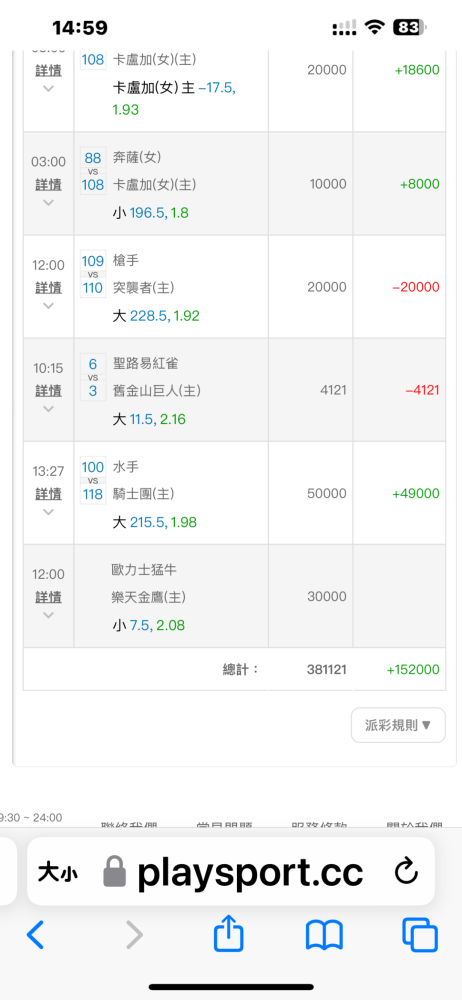
Task: Tap the Safari forward arrow
Action: pos(134,936)
